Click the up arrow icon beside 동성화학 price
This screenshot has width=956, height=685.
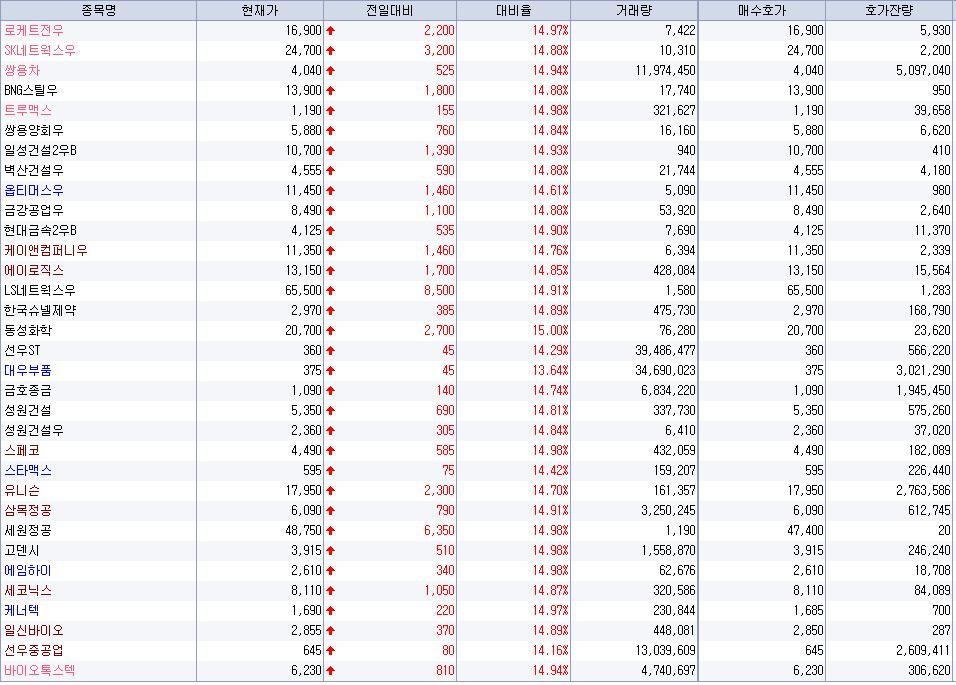(330, 331)
